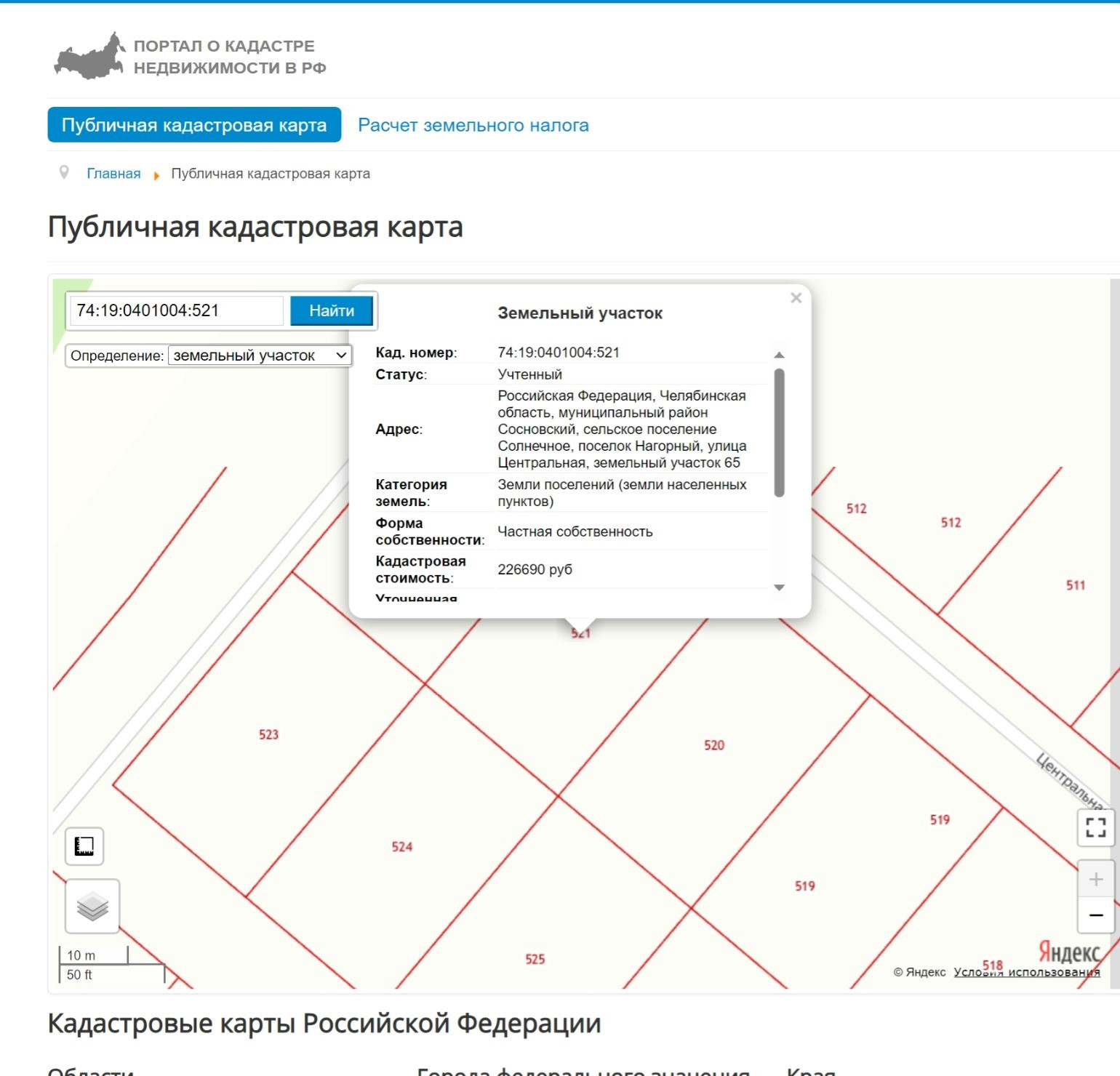Image resolution: width=1120 pixels, height=1076 pixels.
Task: Go to Главная breadcrumb link
Action: click(113, 174)
